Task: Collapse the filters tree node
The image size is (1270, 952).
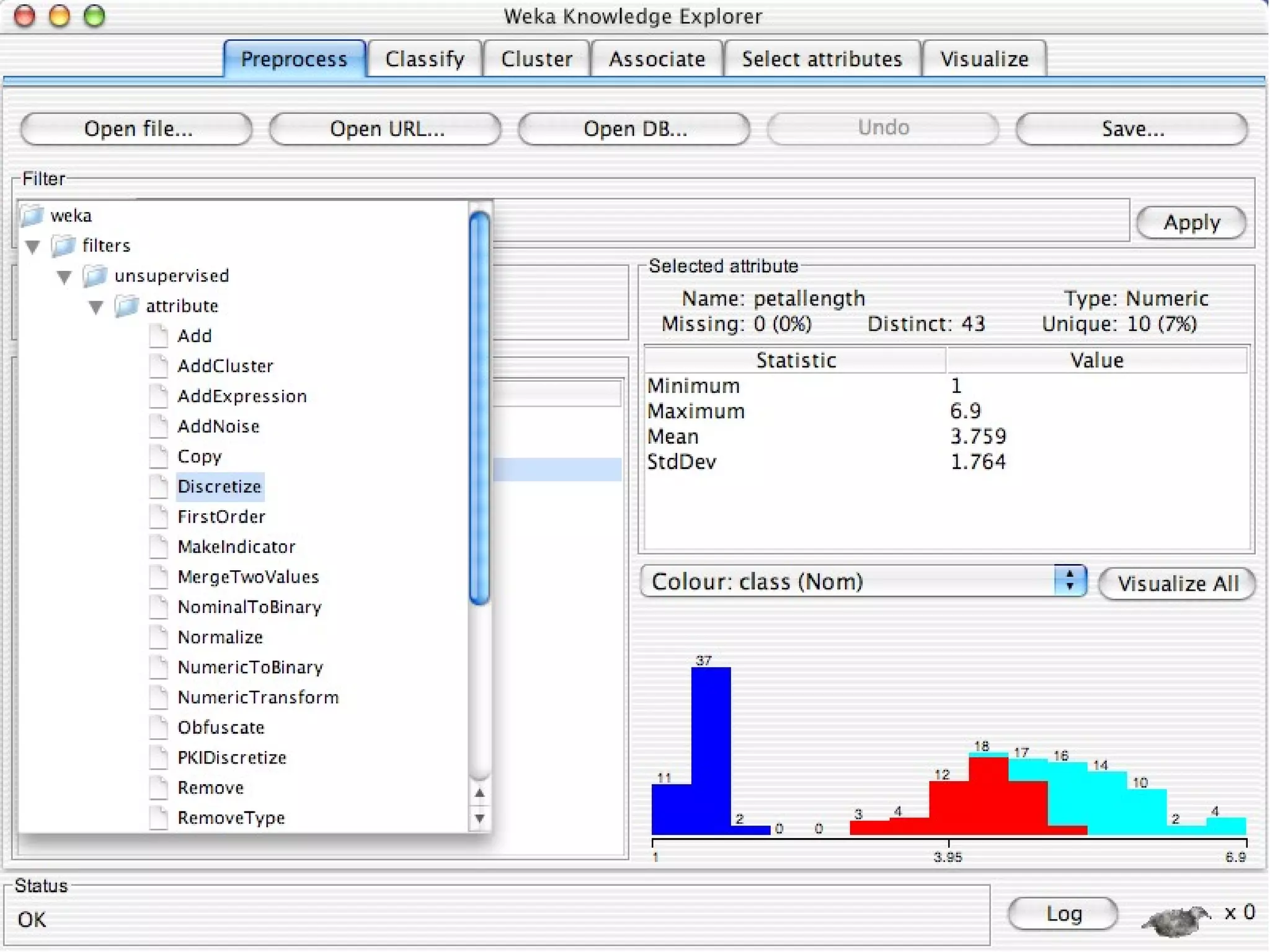Action: pos(33,247)
